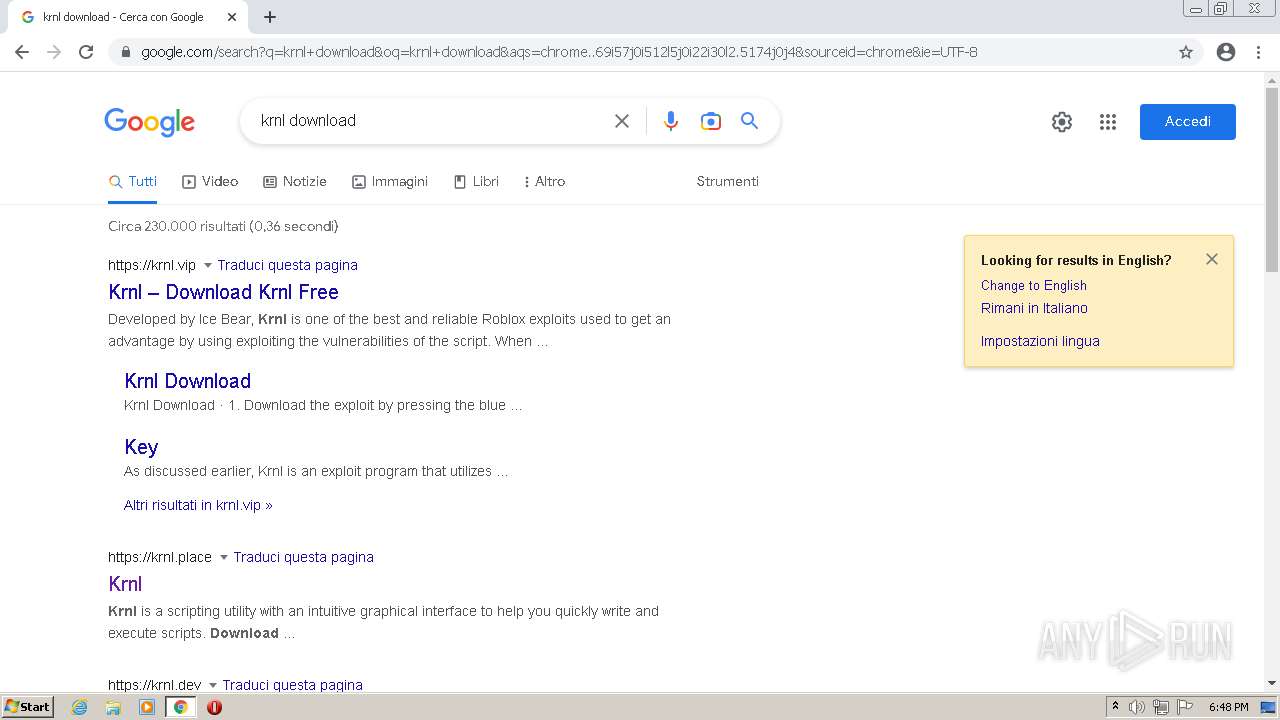The width and height of the screenshot is (1280, 720).
Task: Open the Windows Start menu
Action: coord(28,706)
